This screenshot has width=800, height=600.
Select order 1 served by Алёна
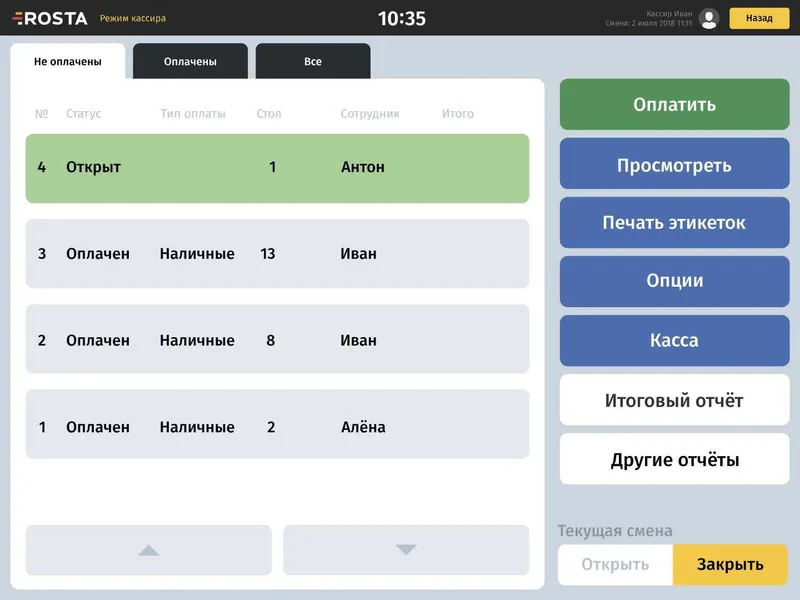(278, 424)
